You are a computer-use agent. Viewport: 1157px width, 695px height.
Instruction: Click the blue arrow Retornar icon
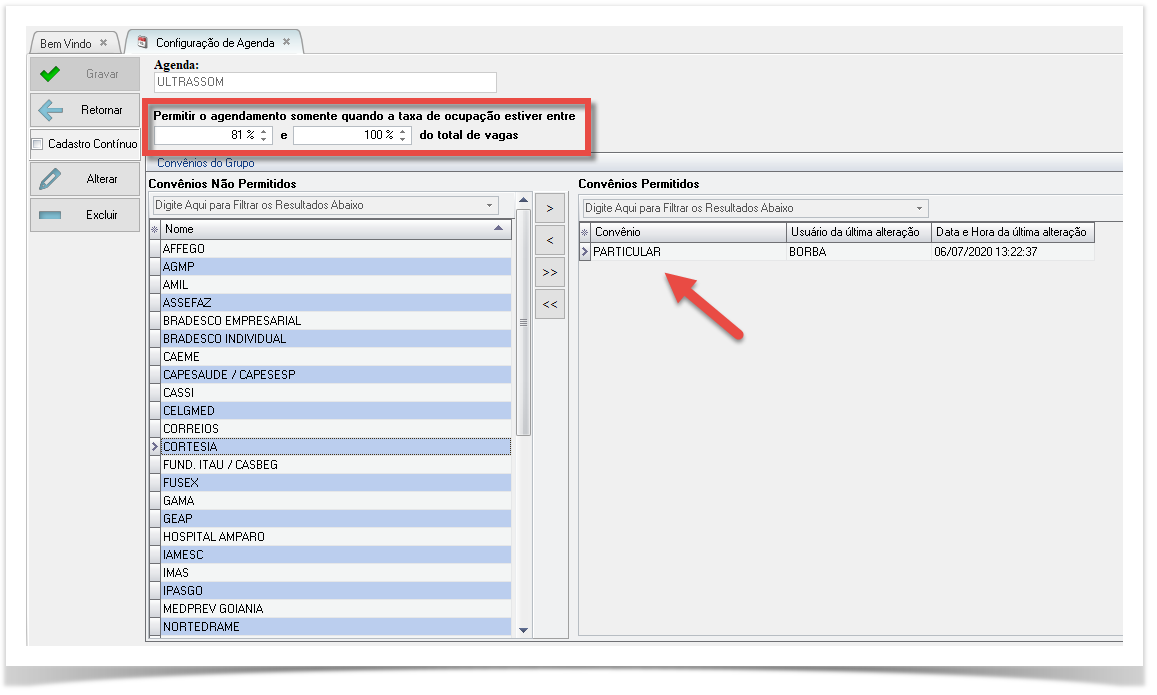click(x=50, y=110)
